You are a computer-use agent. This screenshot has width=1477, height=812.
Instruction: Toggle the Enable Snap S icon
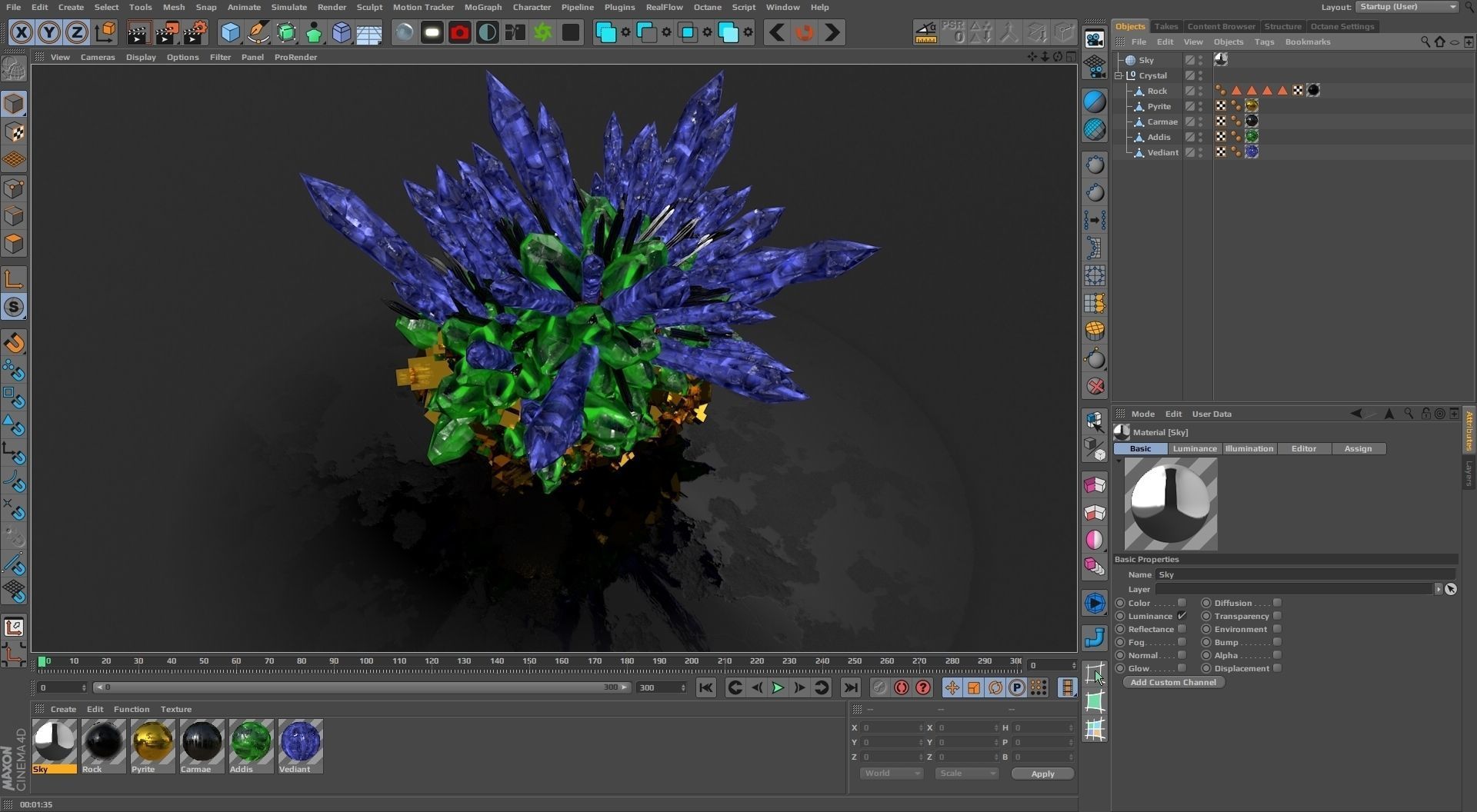coord(14,307)
